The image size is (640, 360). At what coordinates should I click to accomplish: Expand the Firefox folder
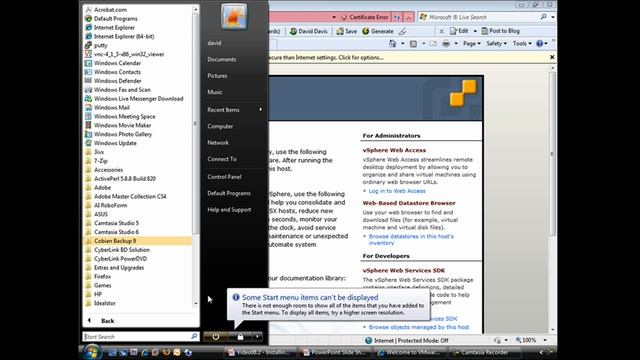[x=102, y=276]
